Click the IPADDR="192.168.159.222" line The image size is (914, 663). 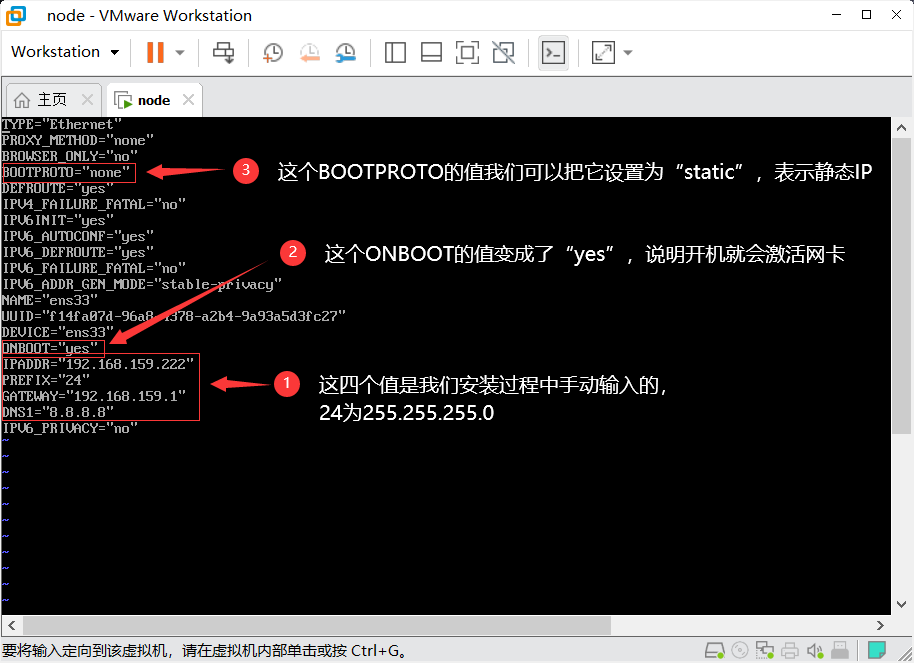pos(97,364)
